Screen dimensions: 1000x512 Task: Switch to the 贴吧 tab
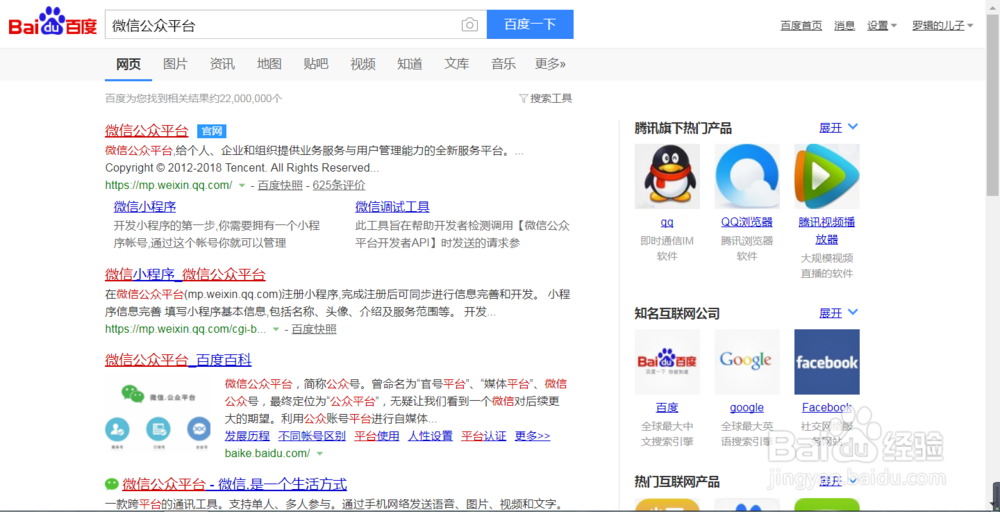(x=316, y=64)
